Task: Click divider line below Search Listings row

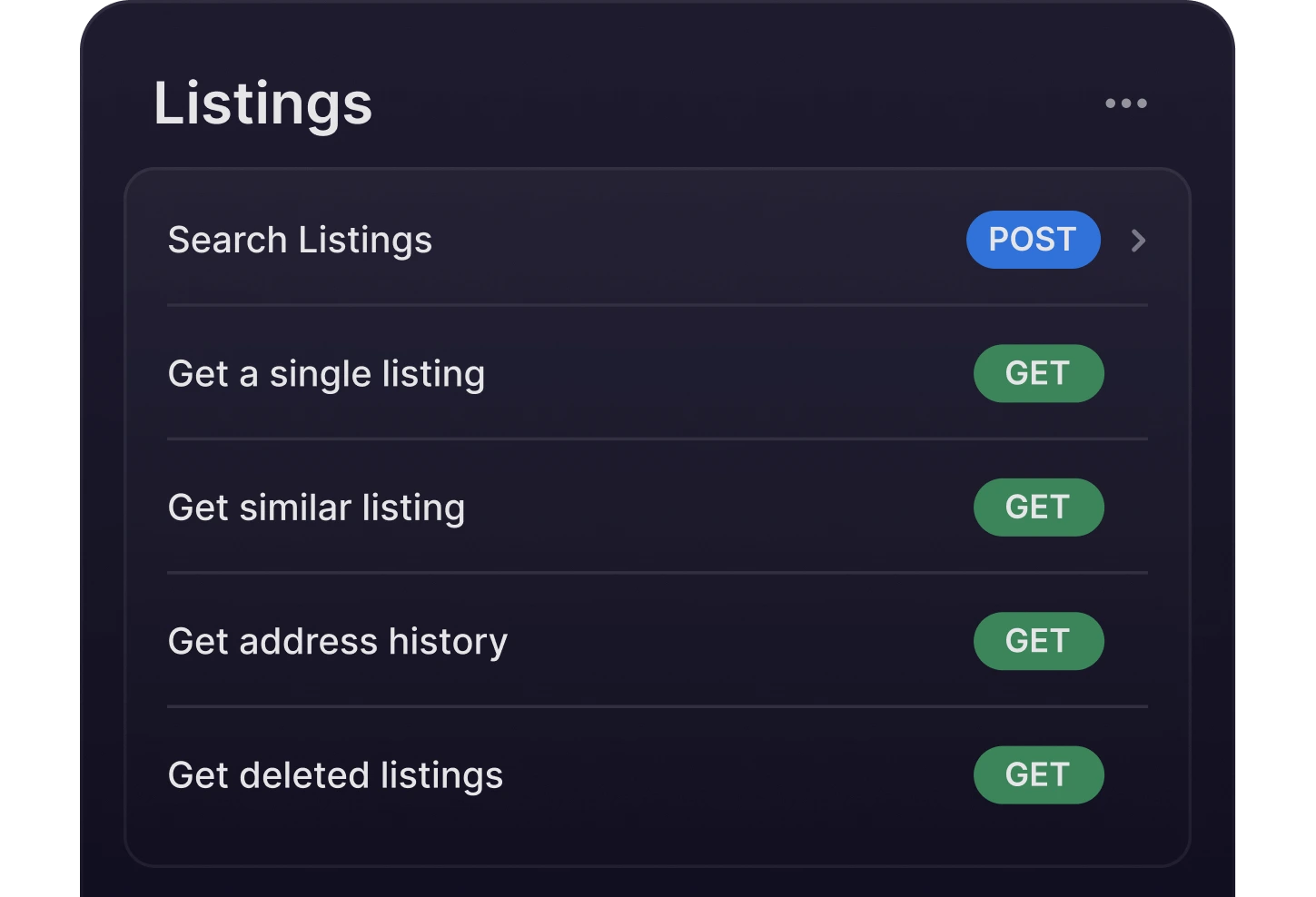Action: pos(657,305)
